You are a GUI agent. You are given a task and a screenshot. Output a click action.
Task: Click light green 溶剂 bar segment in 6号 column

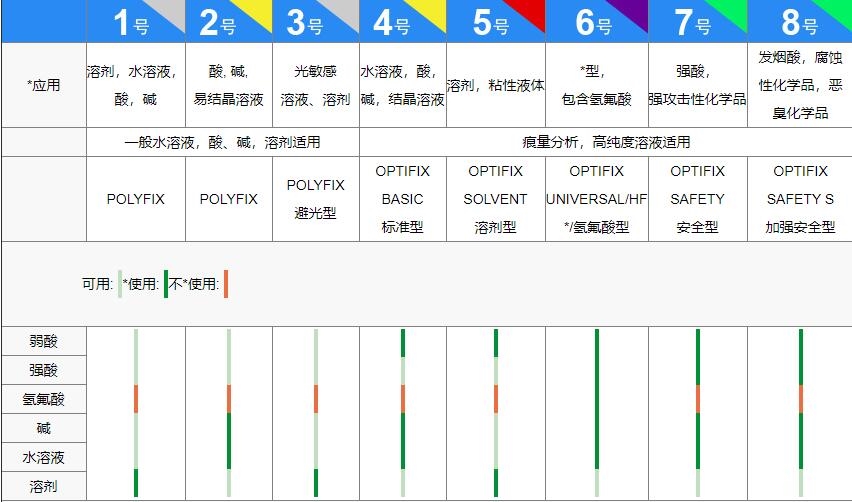click(597, 483)
